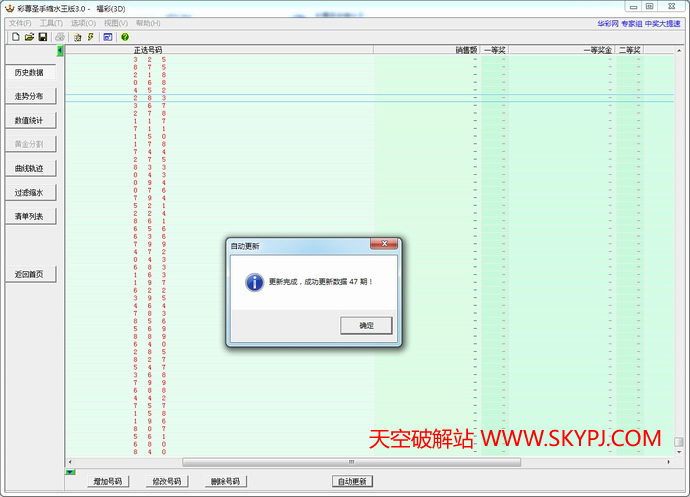The height and width of the screenshot is (497, 690).
Task: Open 过滤缩水 from the sidebar
Action: click(x=29, y=192)
